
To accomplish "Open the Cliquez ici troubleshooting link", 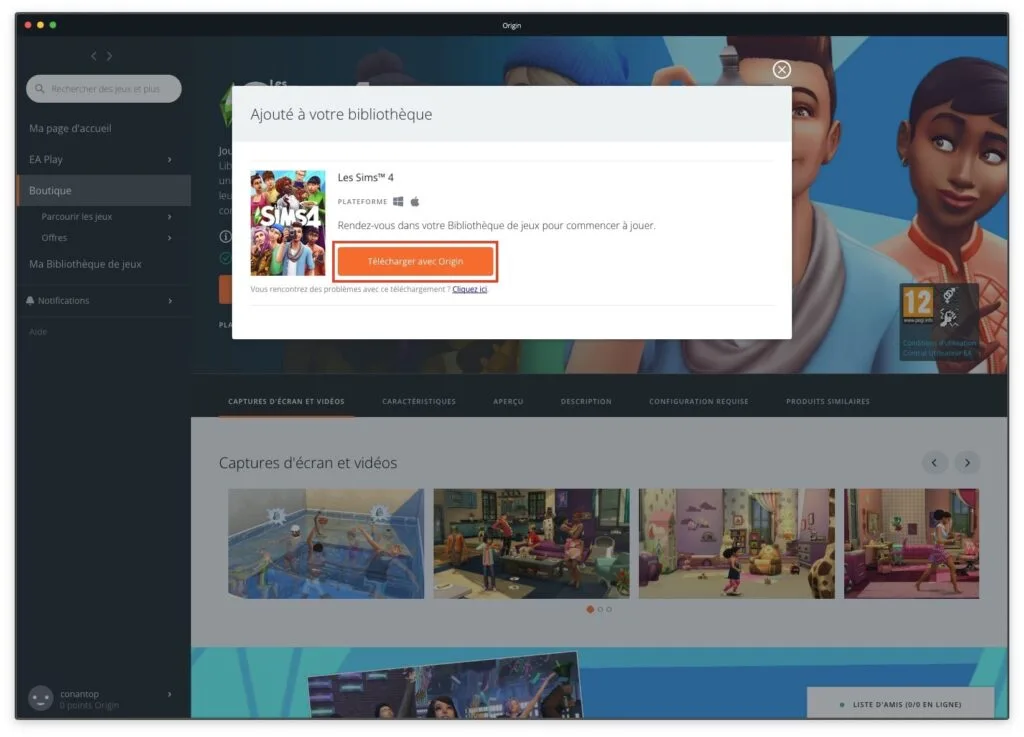I will 470,289.
